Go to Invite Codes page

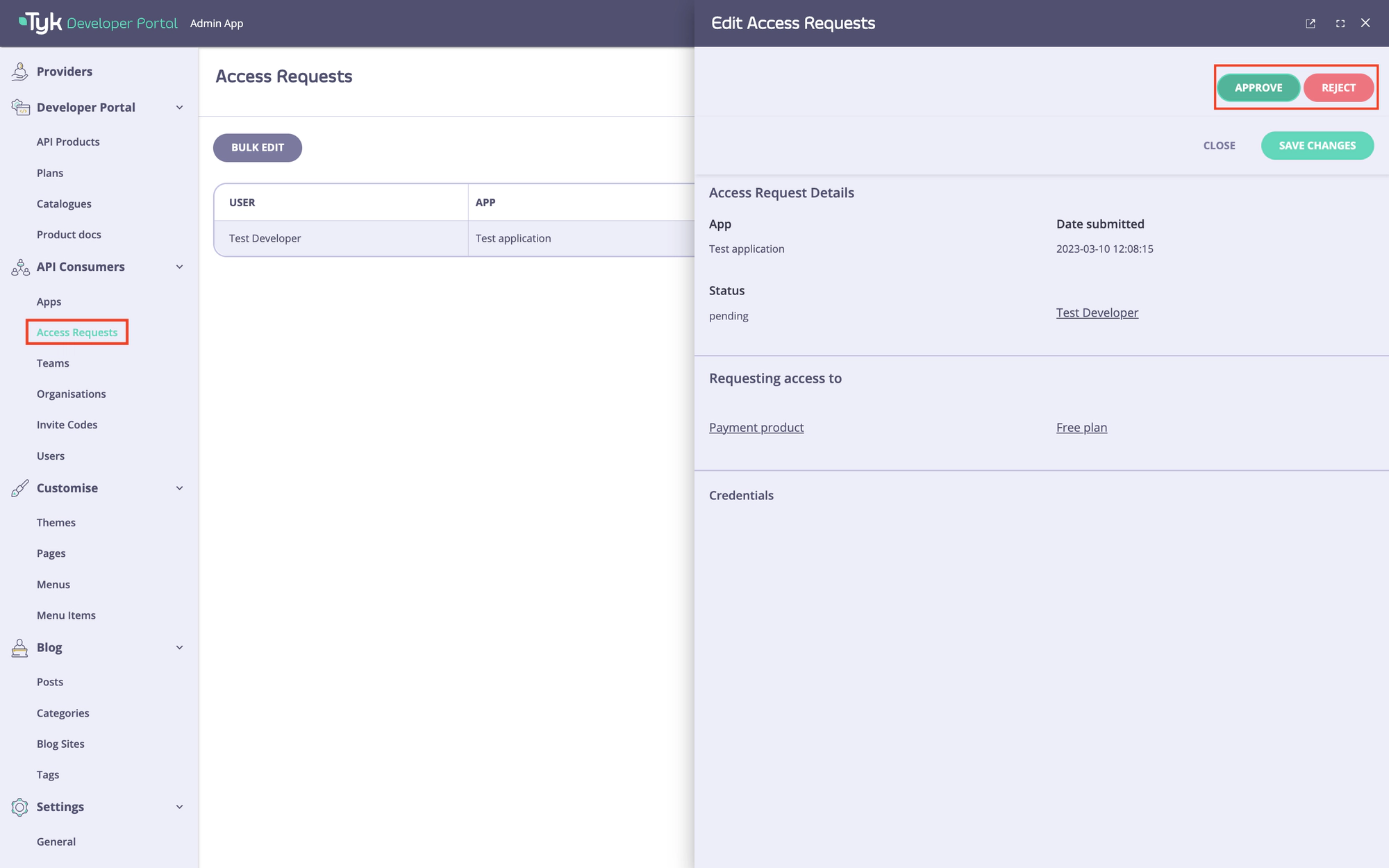pos(67,425)
